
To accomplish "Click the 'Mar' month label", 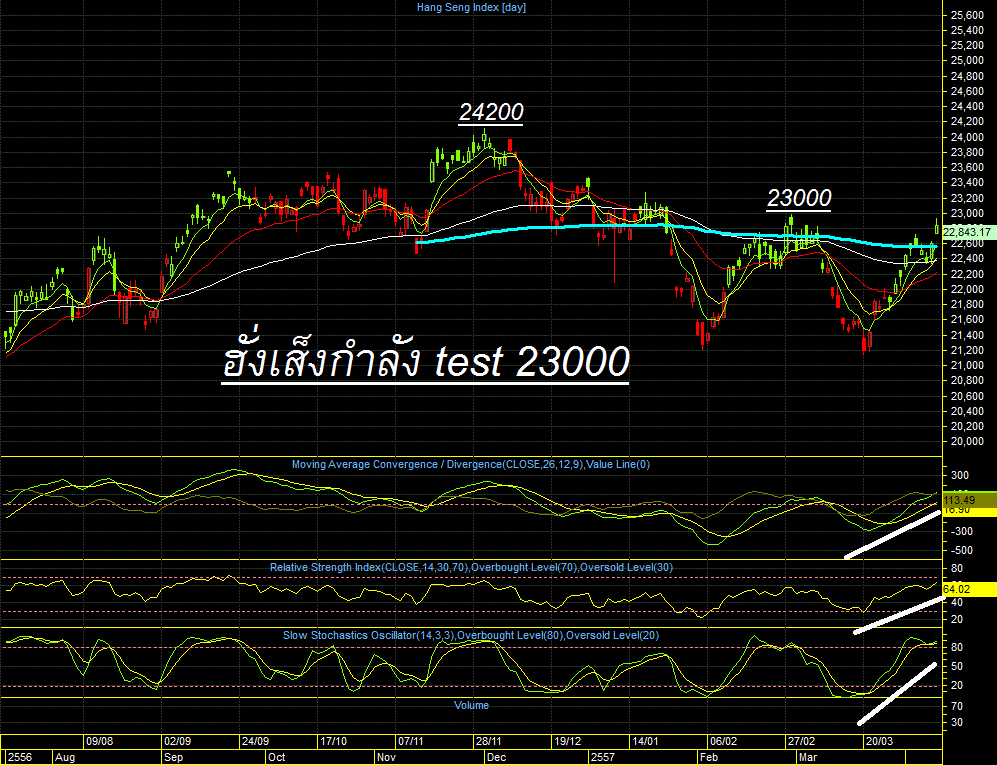I will pos(808,757).
